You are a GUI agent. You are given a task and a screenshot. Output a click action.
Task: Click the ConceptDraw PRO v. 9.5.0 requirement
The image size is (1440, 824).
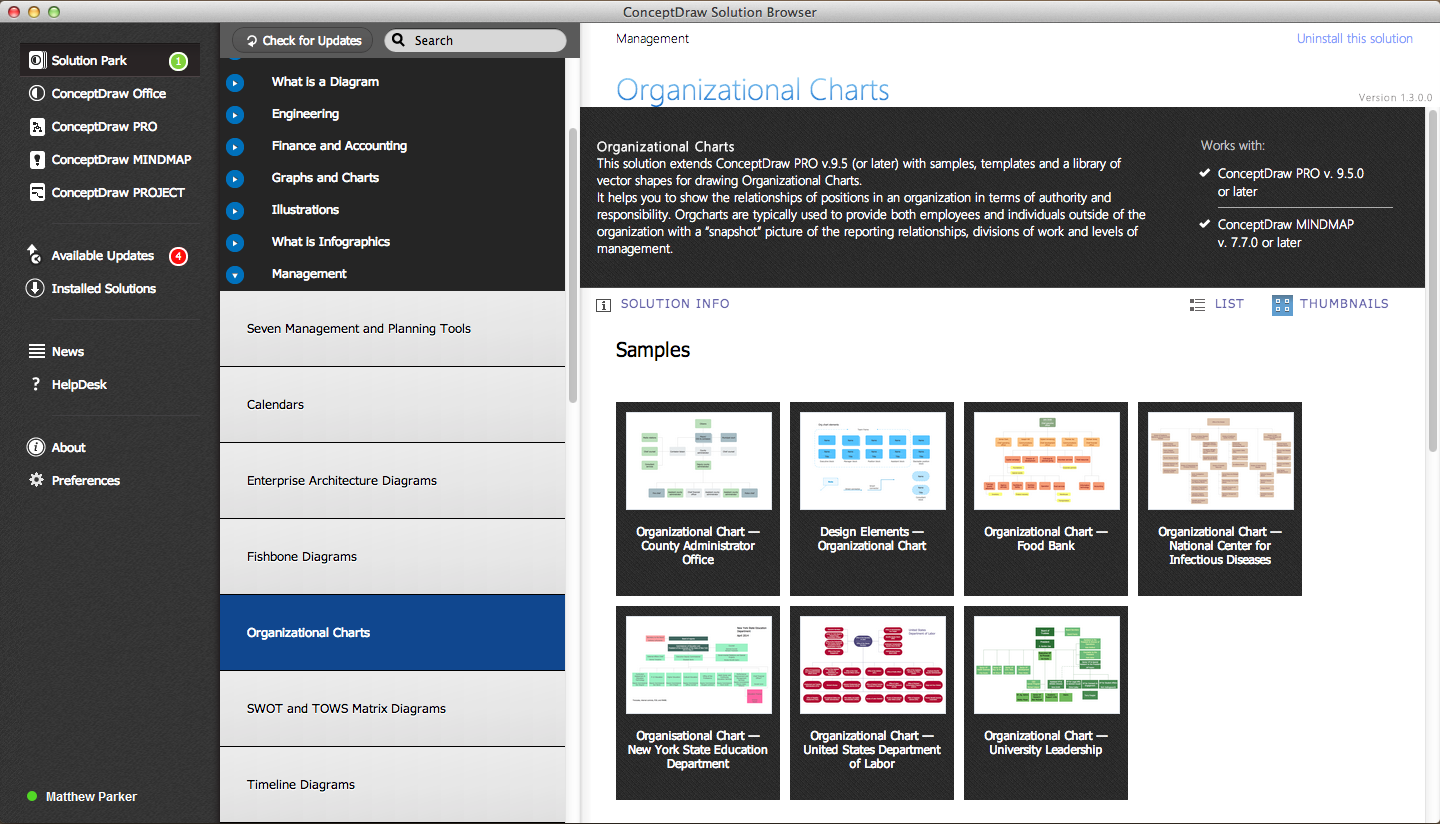pos(1290,182)
